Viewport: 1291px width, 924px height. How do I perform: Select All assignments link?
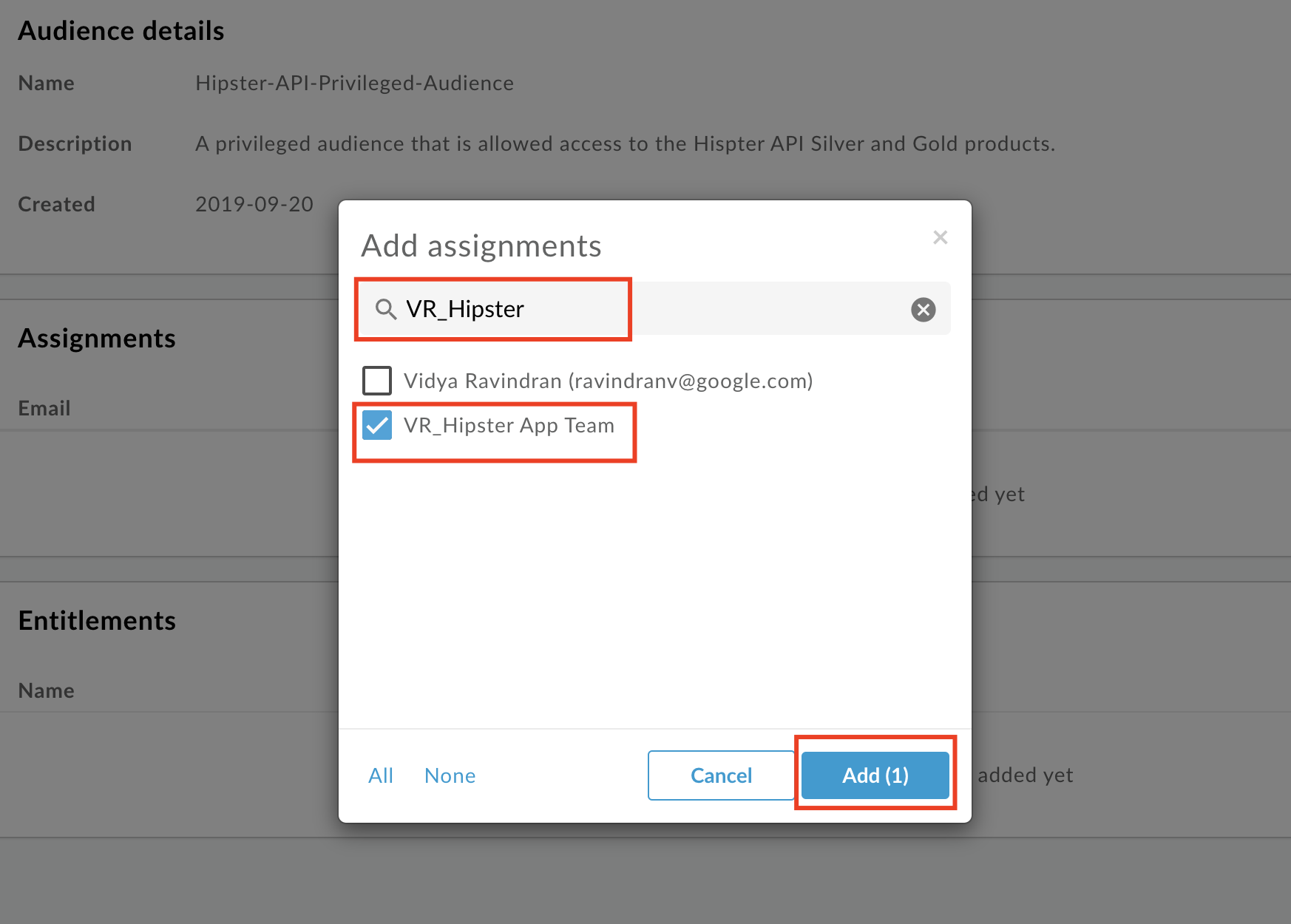click(x=381, y=775)
